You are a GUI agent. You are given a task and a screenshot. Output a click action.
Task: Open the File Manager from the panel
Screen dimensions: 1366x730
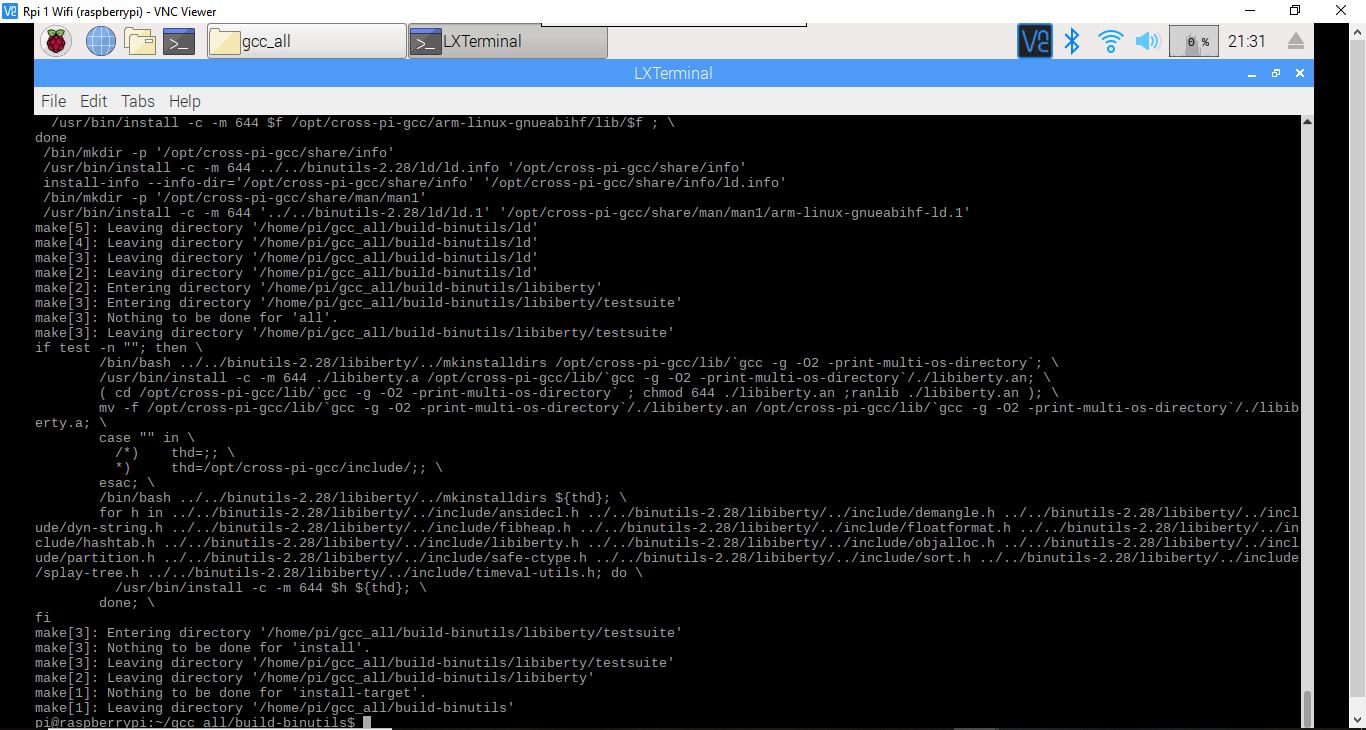click(140, 41)
